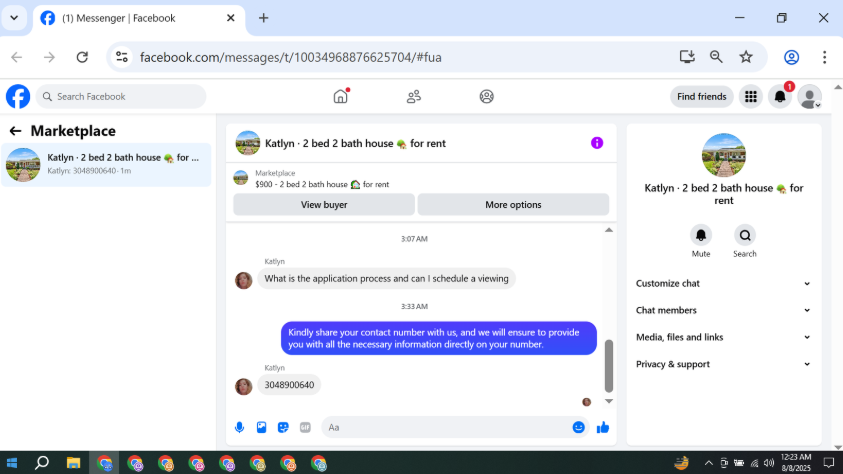Screen dimensions: 843x474
Task: View site information icon in address bar
Action: pyautogui.click(x=122, y=57)
